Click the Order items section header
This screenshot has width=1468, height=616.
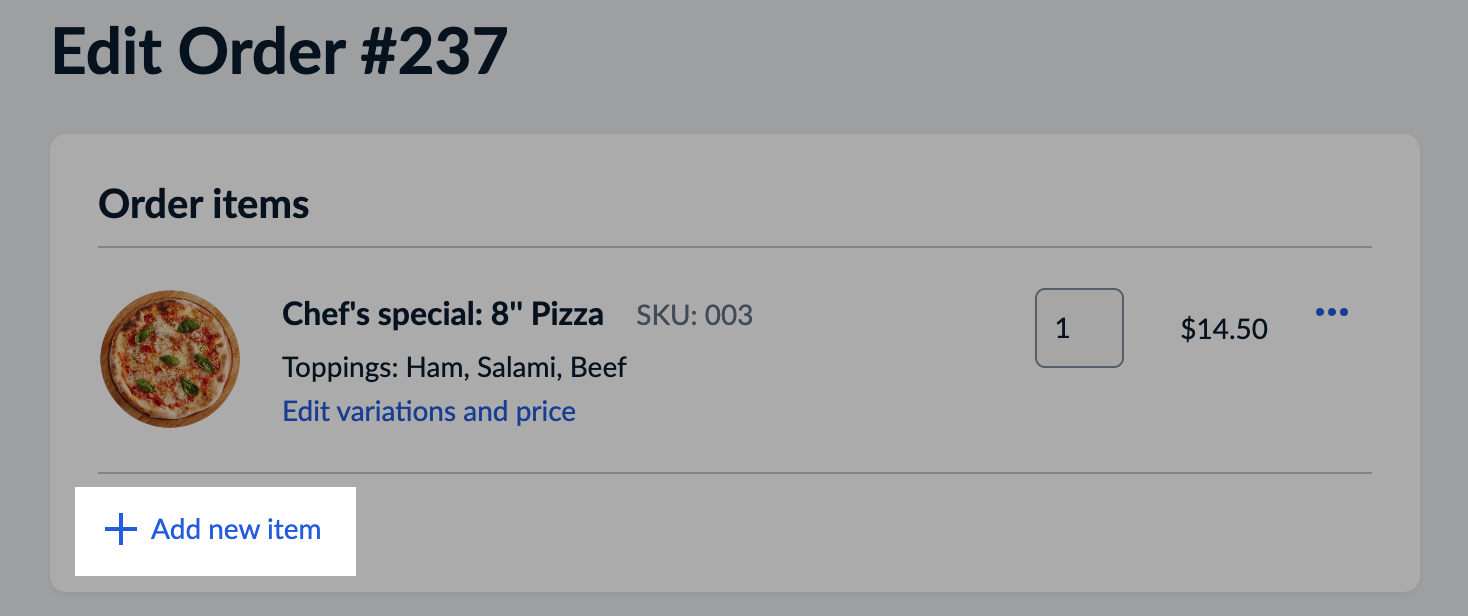(203, 204)
